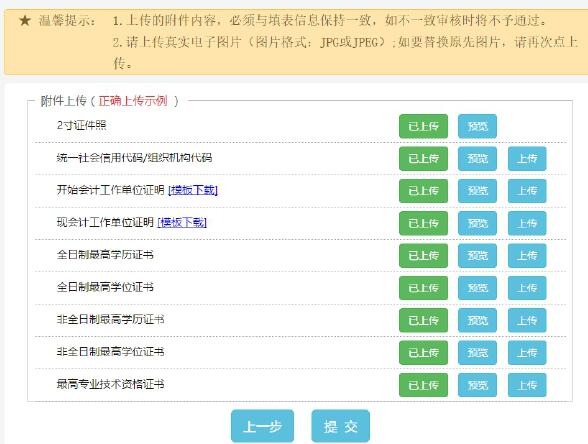Click 已上传 for 现会计工作单位证明
Image resolution: width=588 pixels, height=444 pixels.
pyautogui.click(x=423, y=224)
